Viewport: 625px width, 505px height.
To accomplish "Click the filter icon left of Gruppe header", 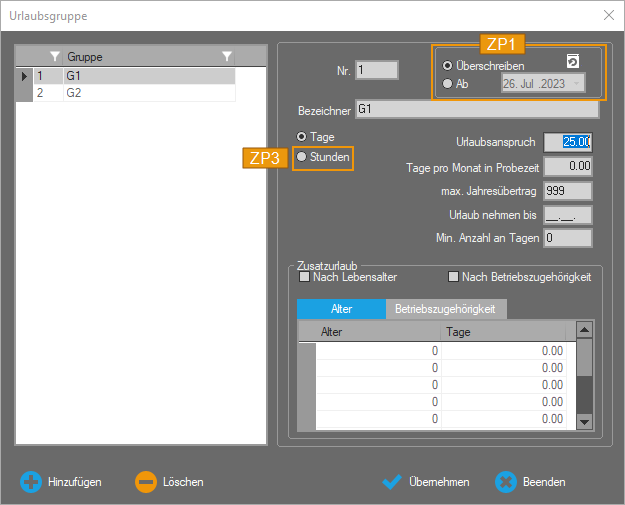I will tap(55, 57).
